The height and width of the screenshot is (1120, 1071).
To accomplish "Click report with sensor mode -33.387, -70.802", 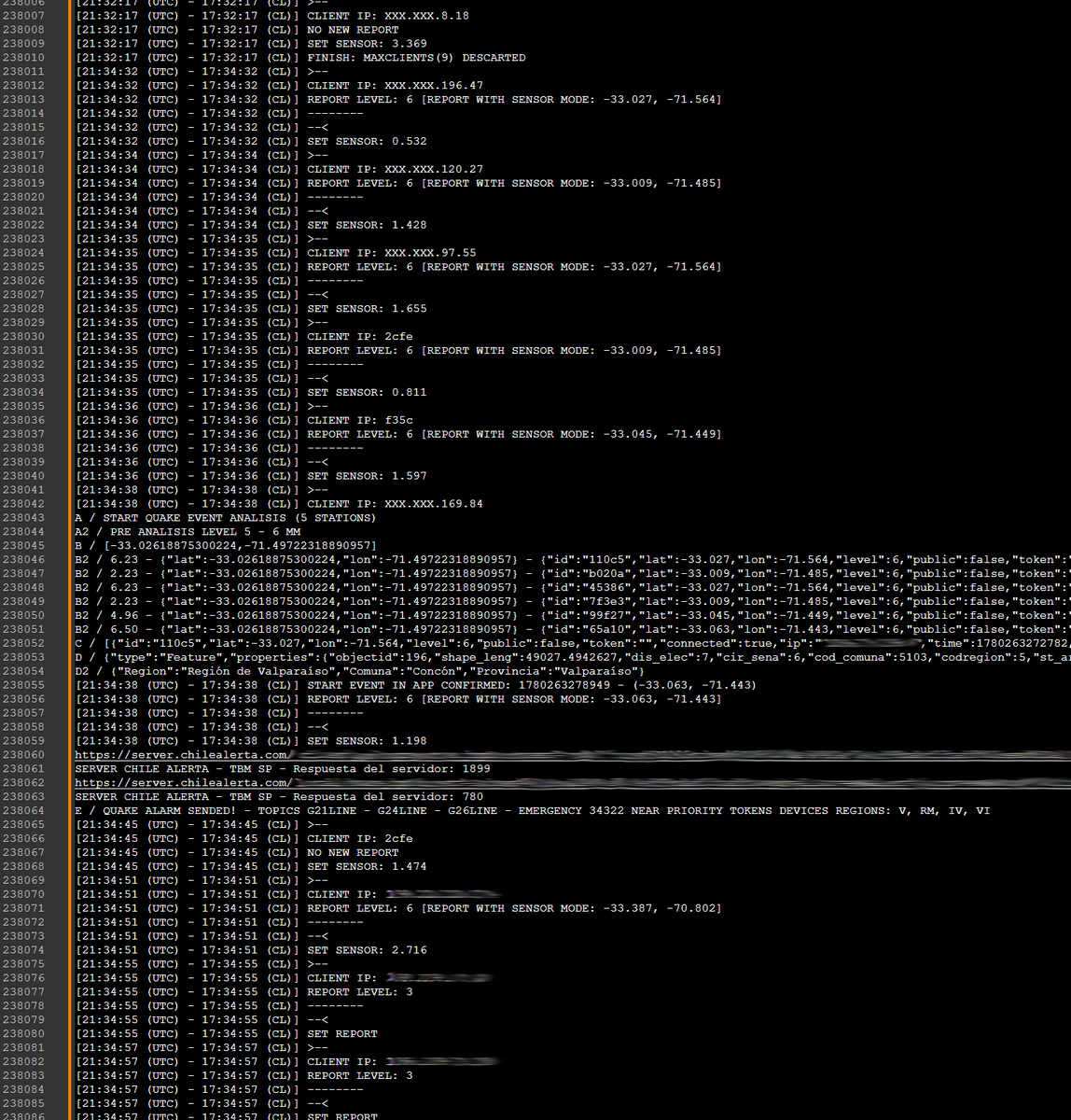I will tap(514, 908).
